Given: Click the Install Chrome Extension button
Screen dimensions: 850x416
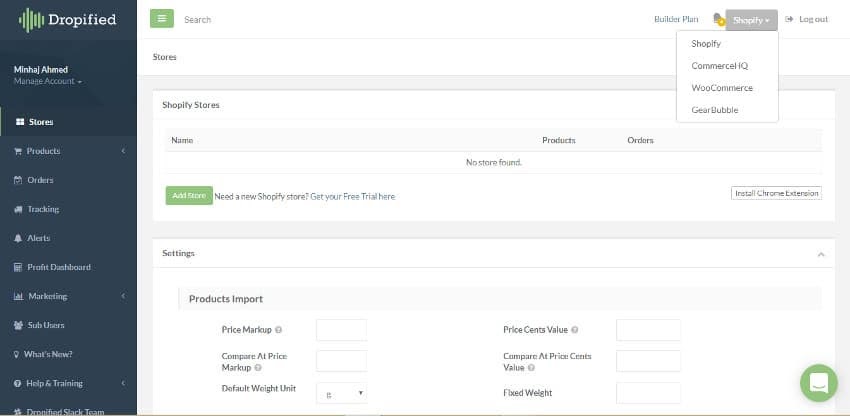Looking at the screenshot, I should tap(776, 193).
